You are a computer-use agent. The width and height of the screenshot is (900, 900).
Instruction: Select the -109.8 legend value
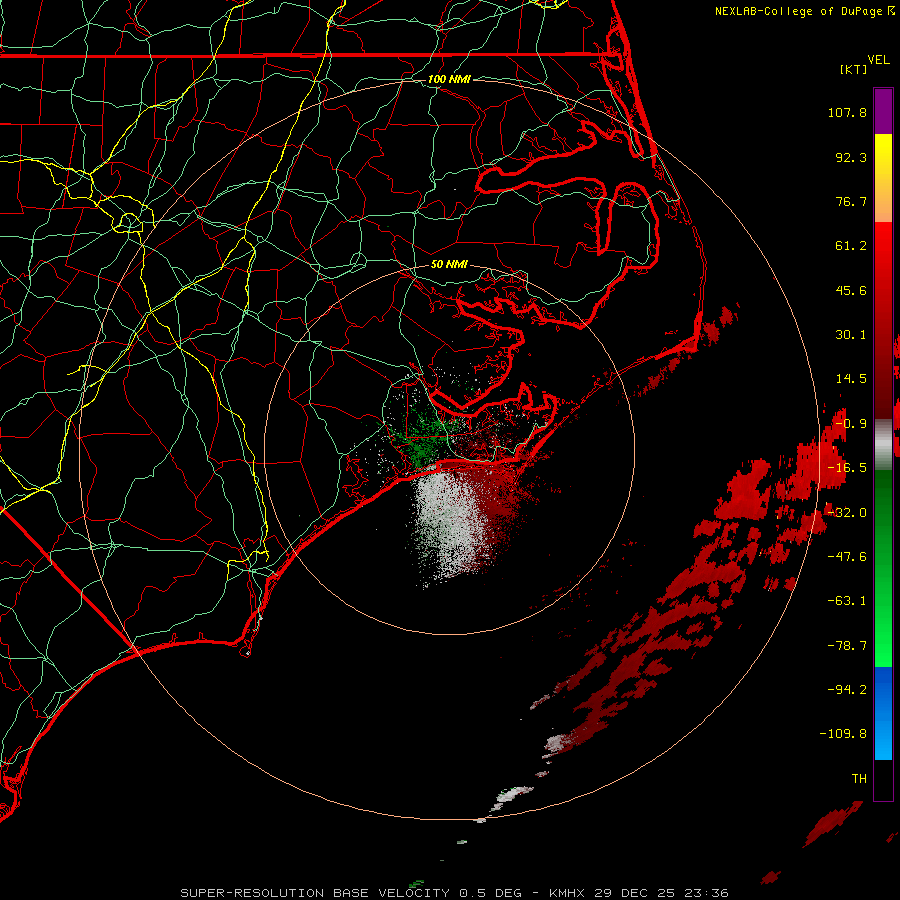pyautogui.click(x=843, y=734)
